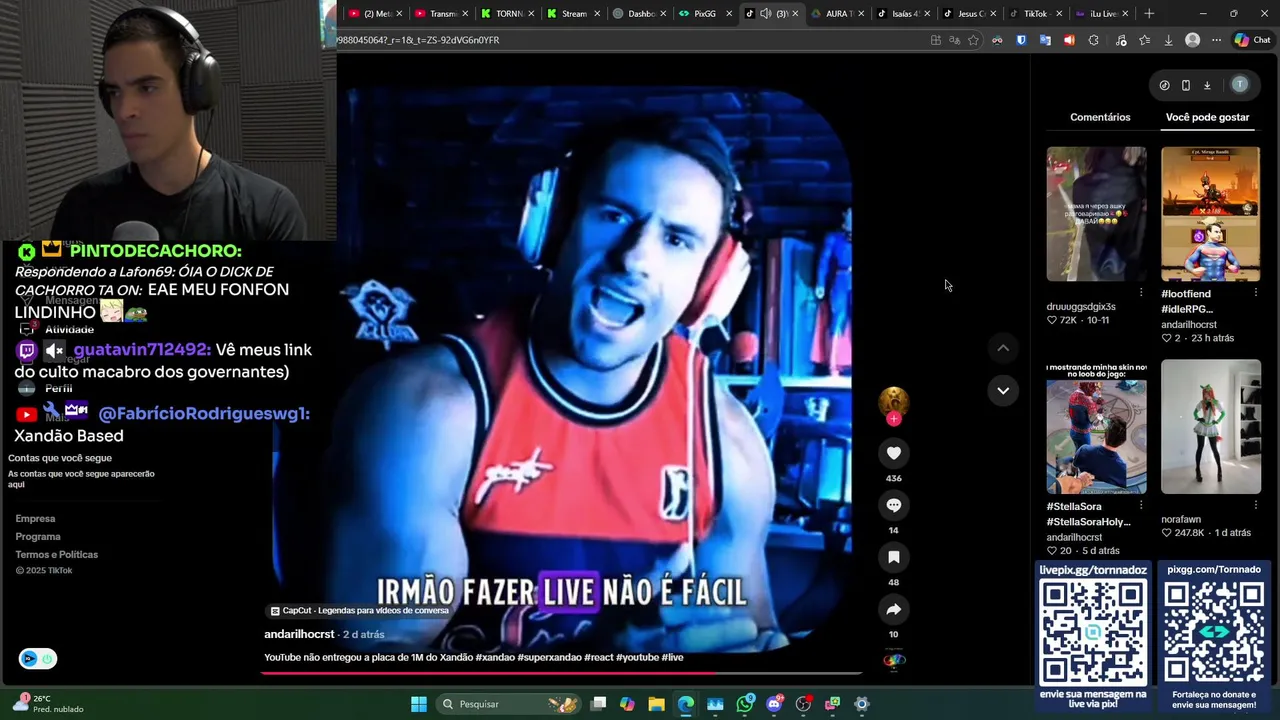Click the weather widget 26°C

[x=48, y=704]
